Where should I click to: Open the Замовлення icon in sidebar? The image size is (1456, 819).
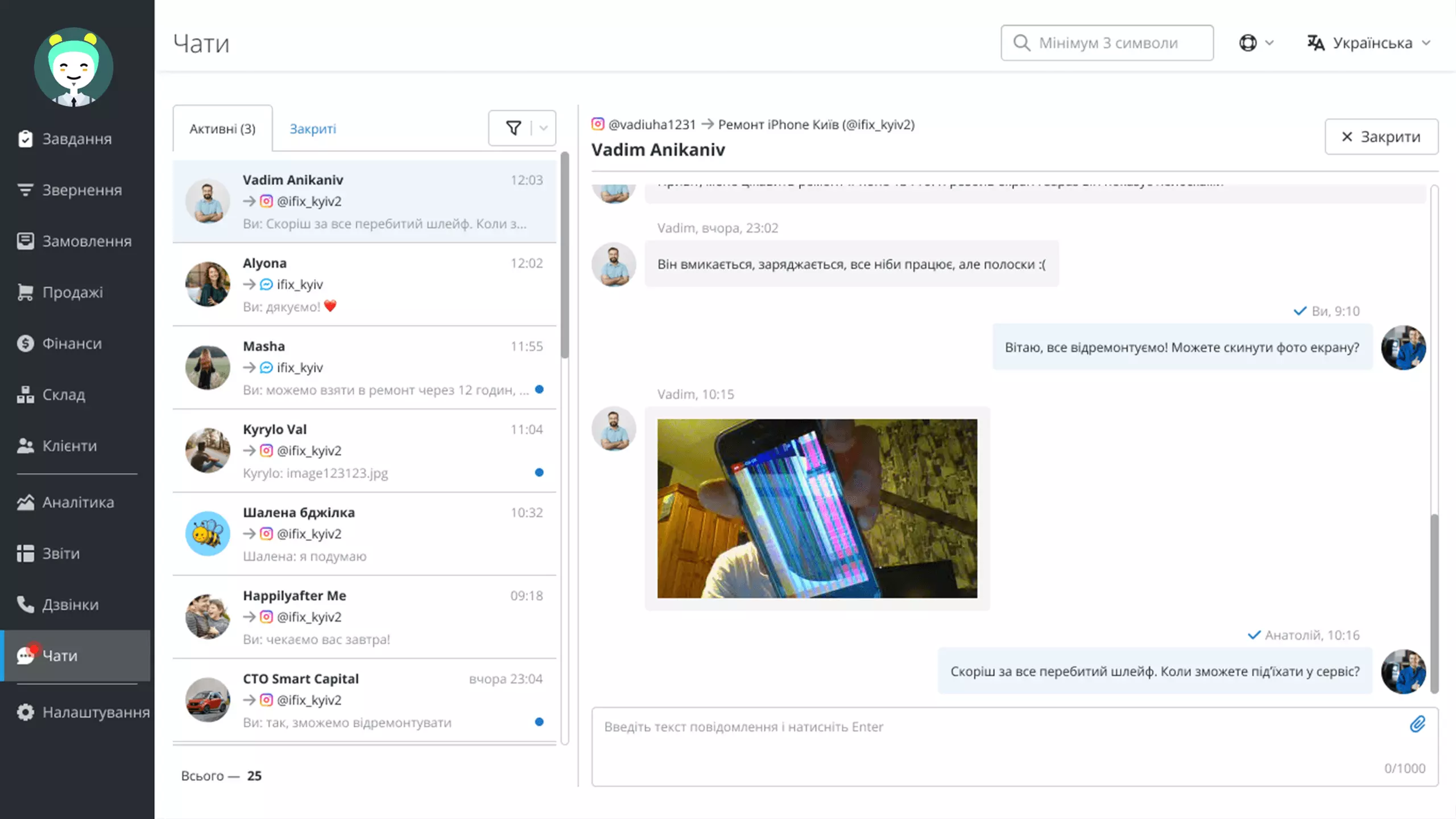point(25,241)
